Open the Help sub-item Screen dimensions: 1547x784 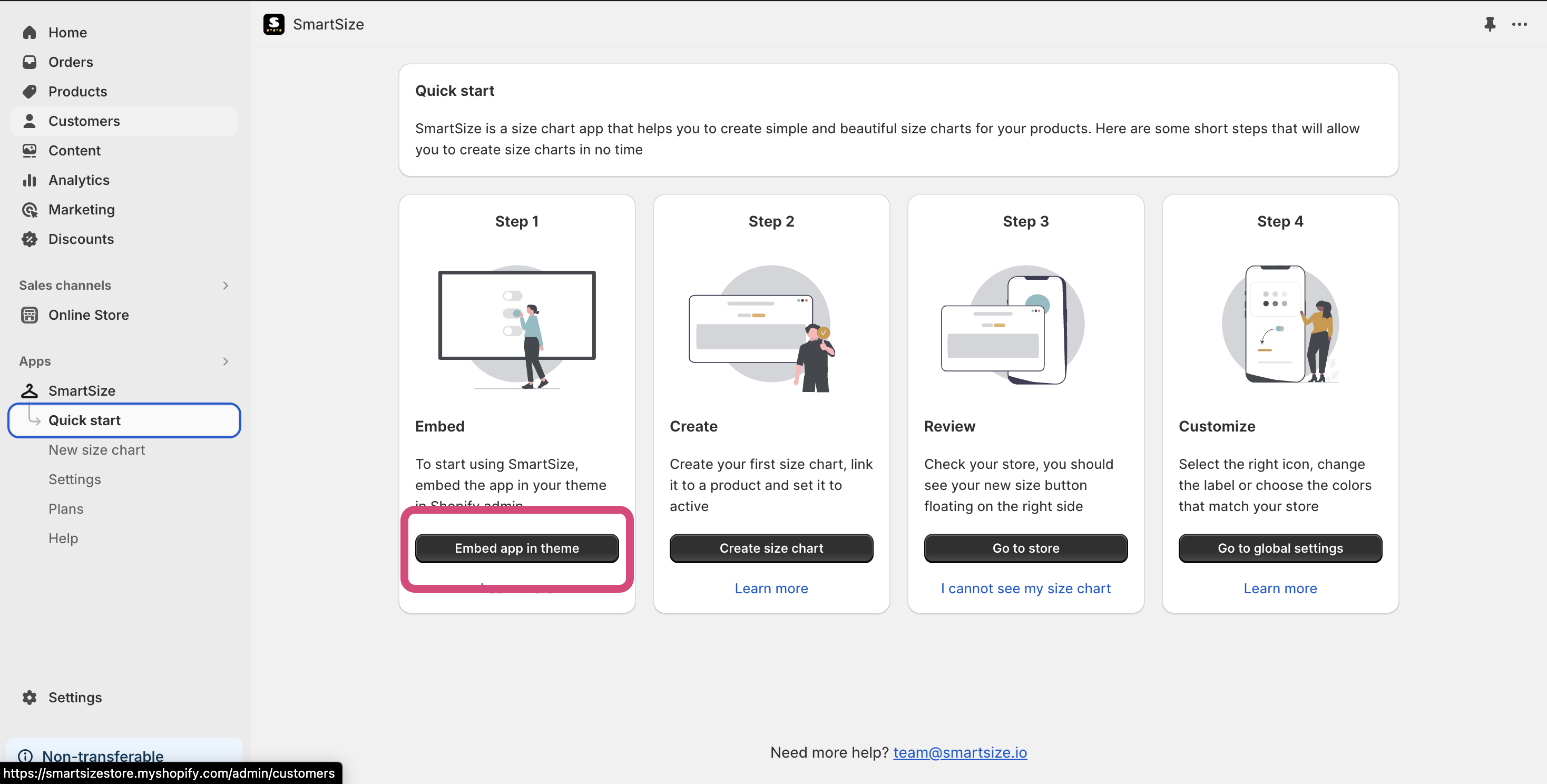(63, 538)
